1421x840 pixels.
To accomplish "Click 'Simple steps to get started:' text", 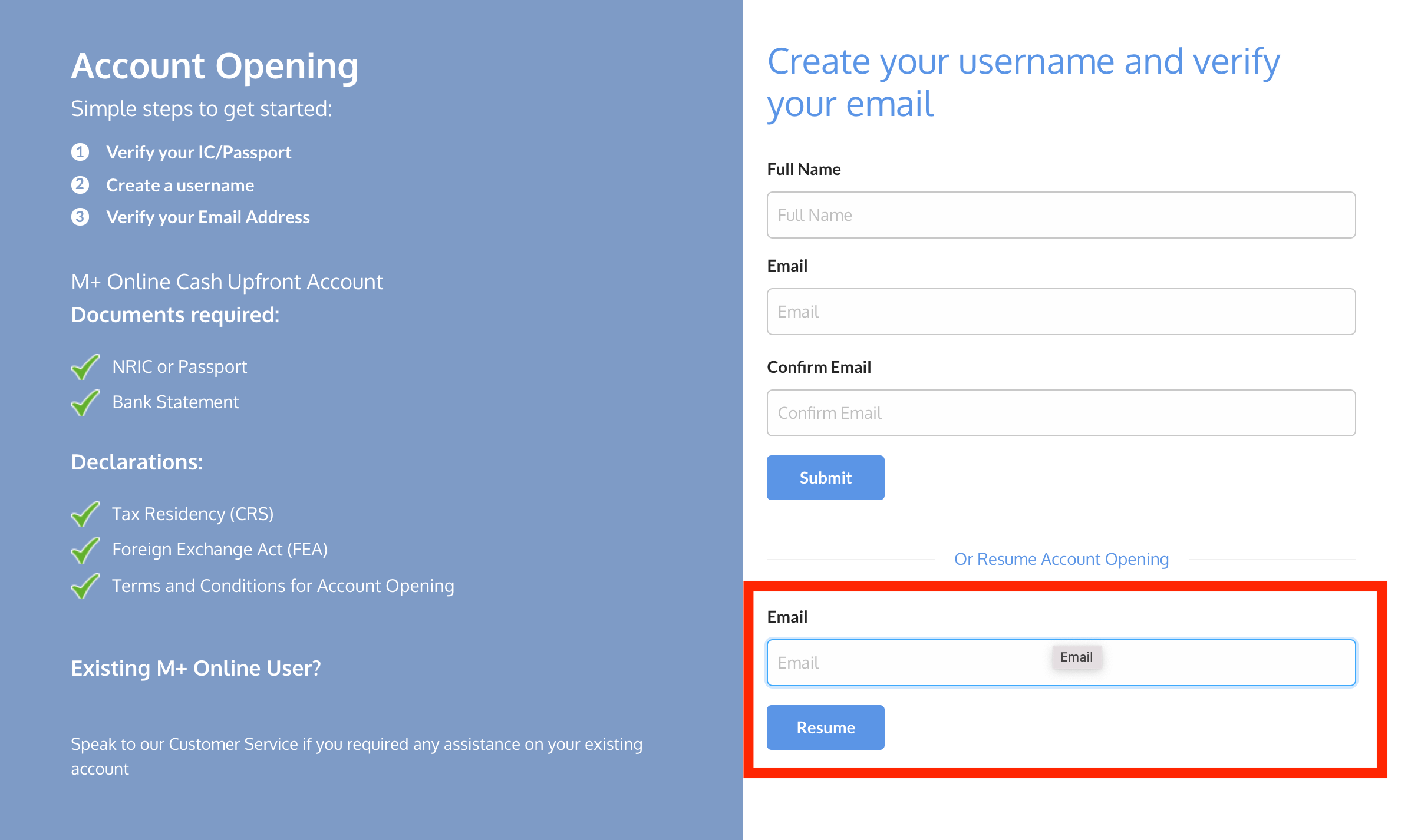I will (202, 109).
